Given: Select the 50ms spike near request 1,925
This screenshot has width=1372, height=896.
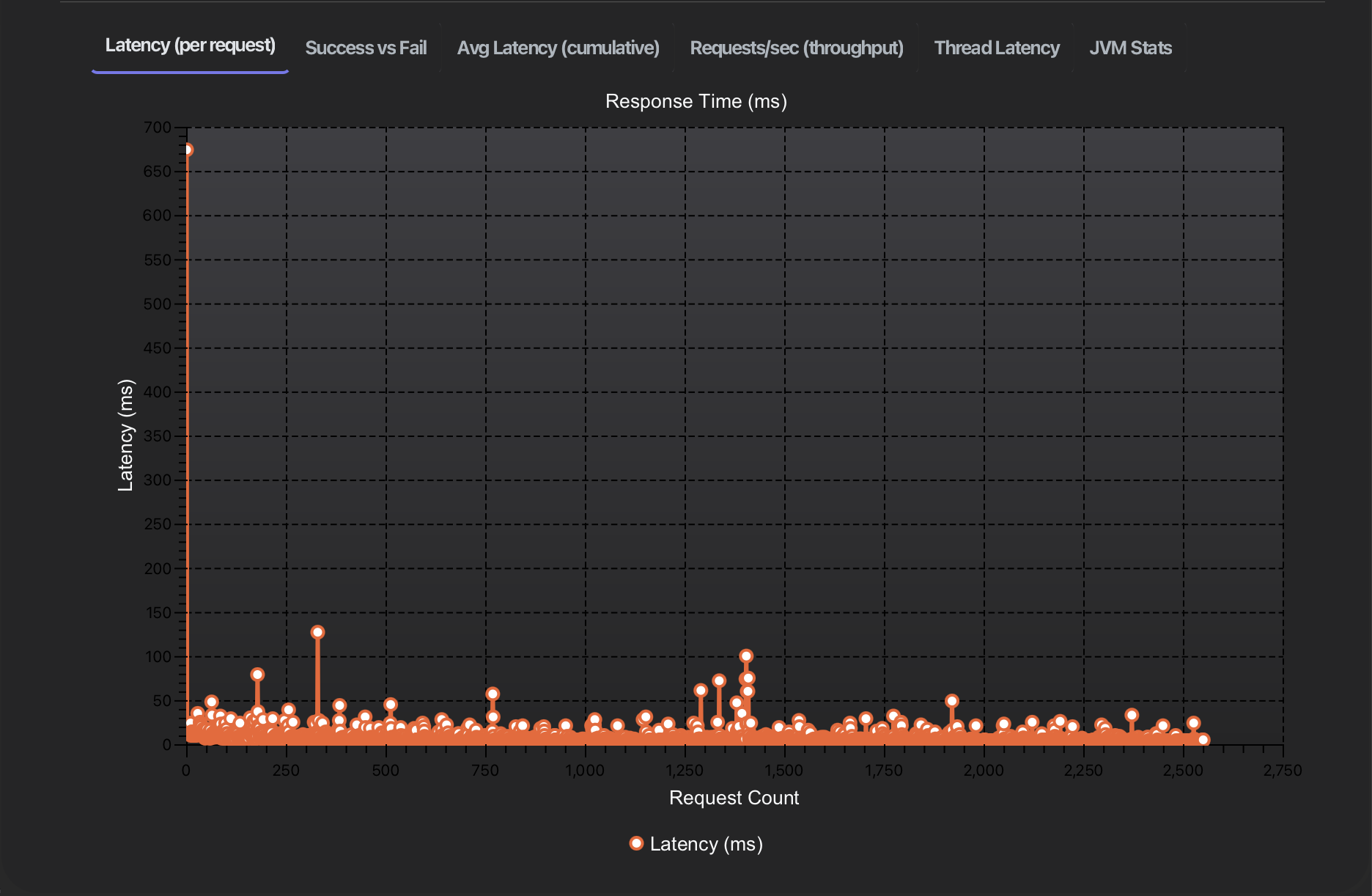Looking at the screenshot, I should tap(951, 700).
